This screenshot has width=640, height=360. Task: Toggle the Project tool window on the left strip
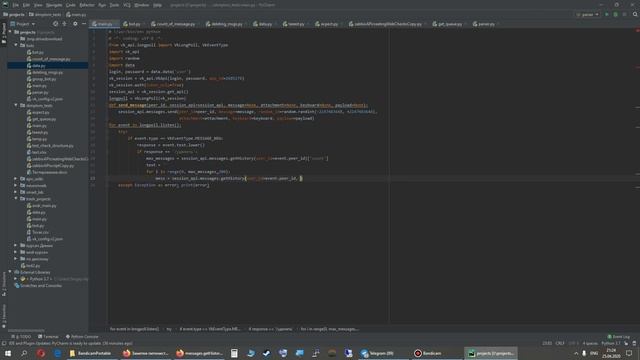(4, 33)
